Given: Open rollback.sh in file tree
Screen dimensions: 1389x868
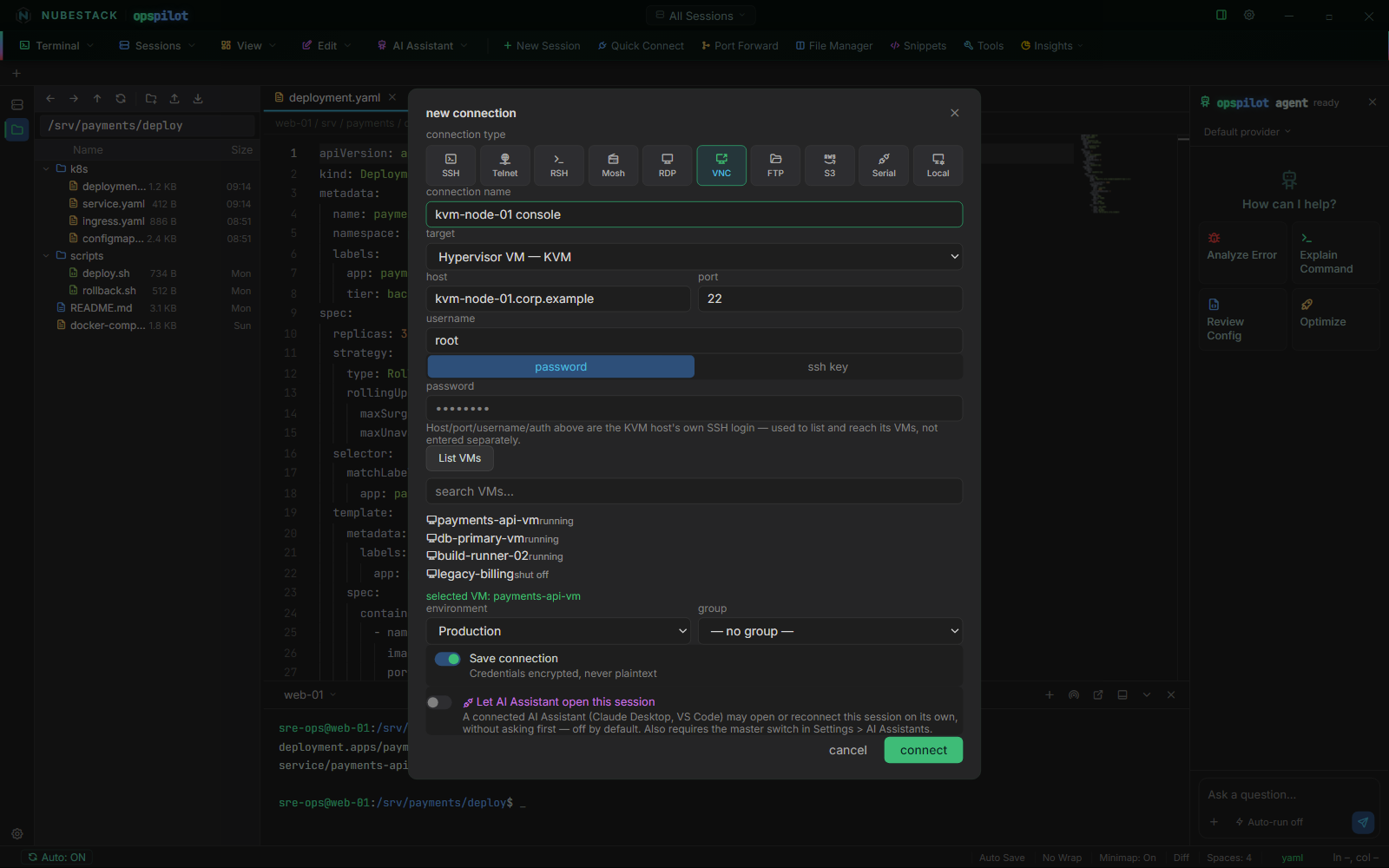Looking at the screenshot, I should tap(148, 291).
